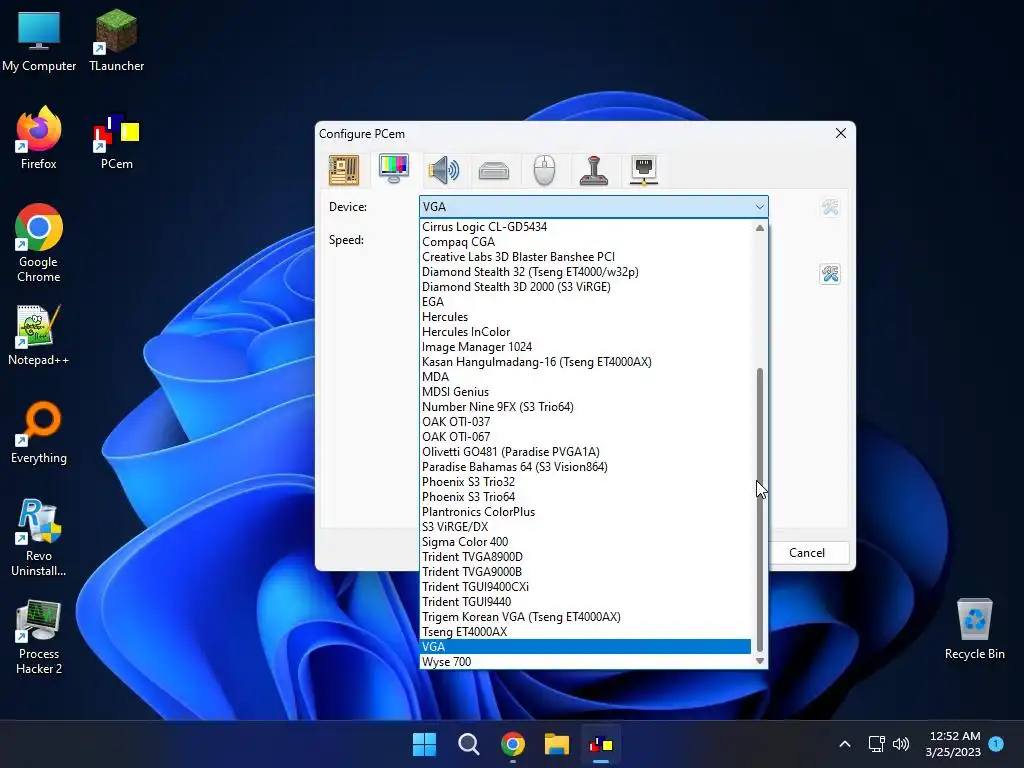Choose Sigma Color 400

point(585,542)
